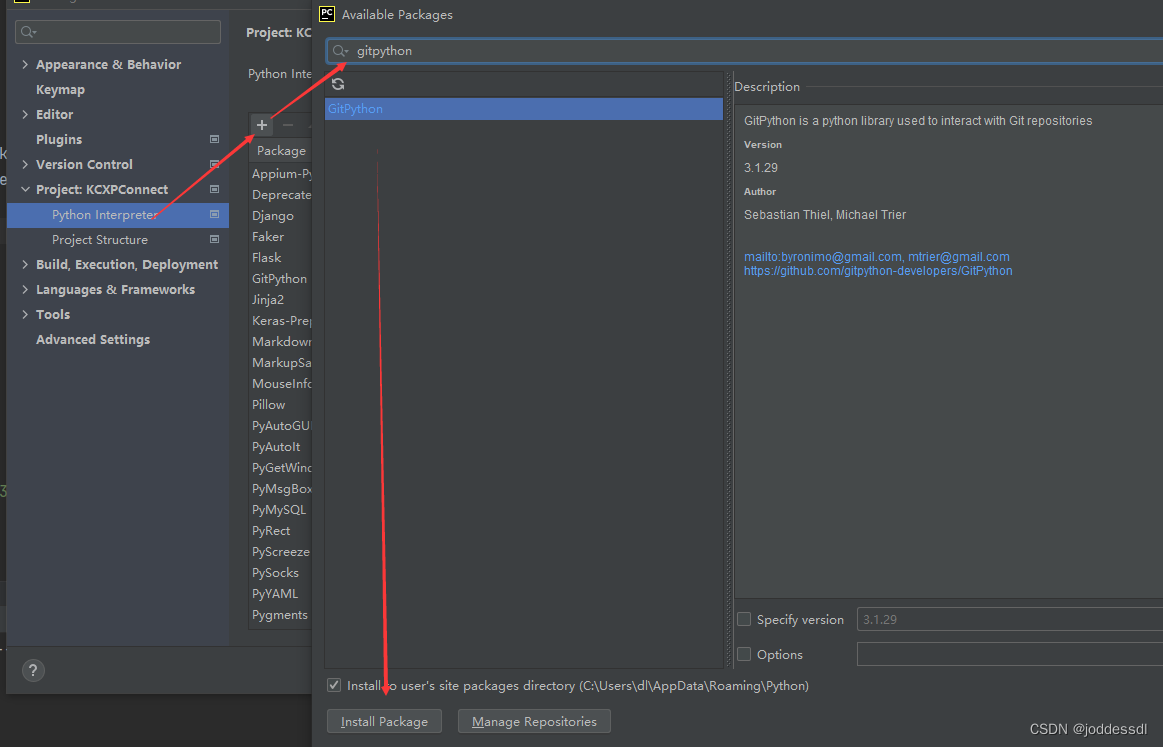Open the Keymap settings page
This screenshot has width=1163, height=747.
60,90
